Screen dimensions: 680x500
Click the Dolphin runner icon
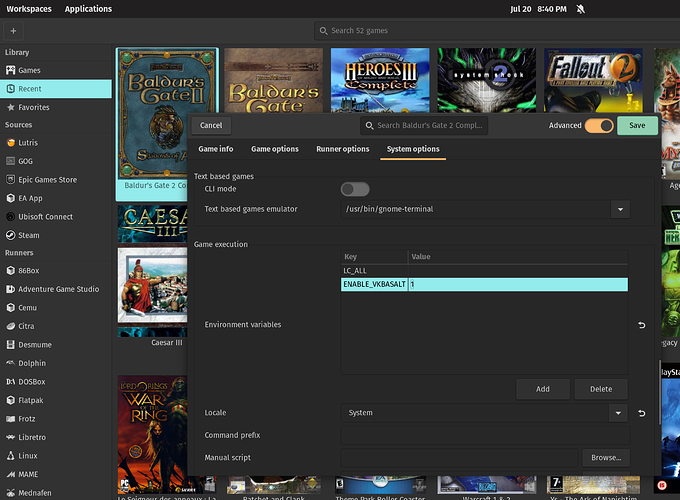click(10, 363)
